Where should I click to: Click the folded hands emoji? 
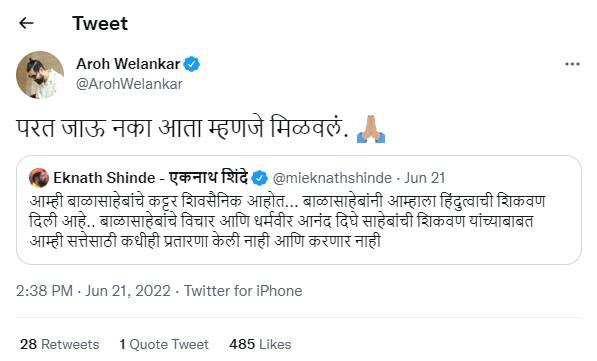pos(371,129)
